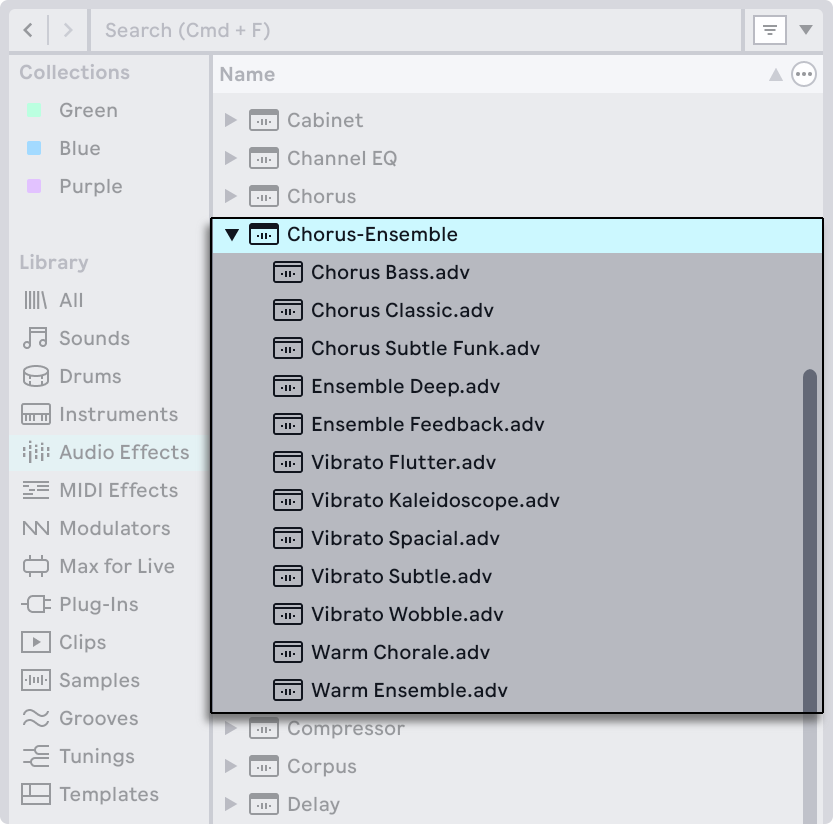Go forward with the right arrow button
This screenshot has height=824, width=833.
coord(68,30)
